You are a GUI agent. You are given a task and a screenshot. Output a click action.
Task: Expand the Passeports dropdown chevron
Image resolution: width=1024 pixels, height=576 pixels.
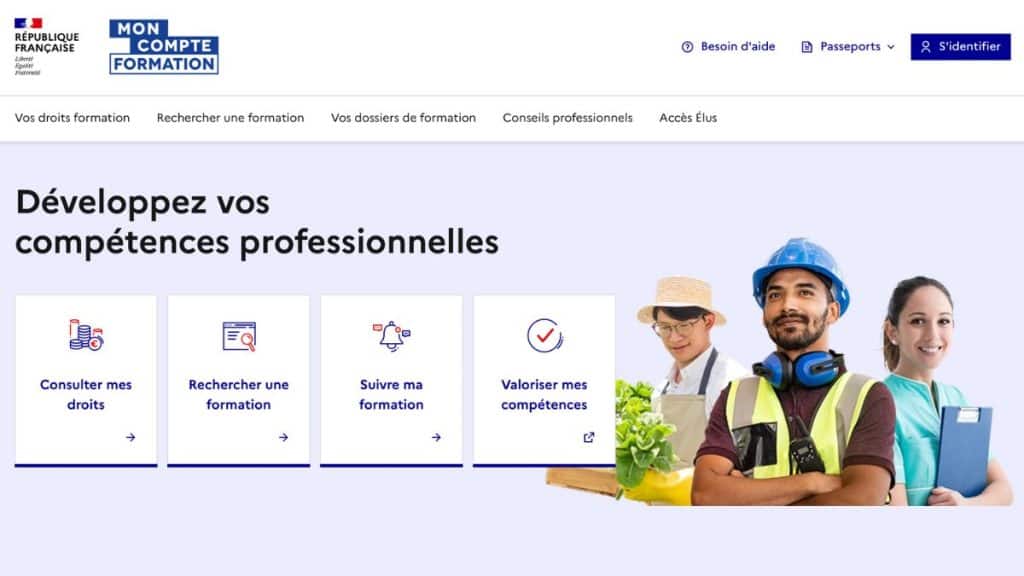pyautogui.click(x=891, y=47)
